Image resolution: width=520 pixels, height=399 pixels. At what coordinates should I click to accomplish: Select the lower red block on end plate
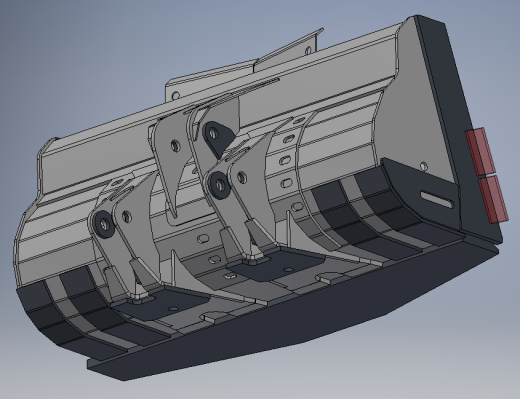[x=493, y=199]
